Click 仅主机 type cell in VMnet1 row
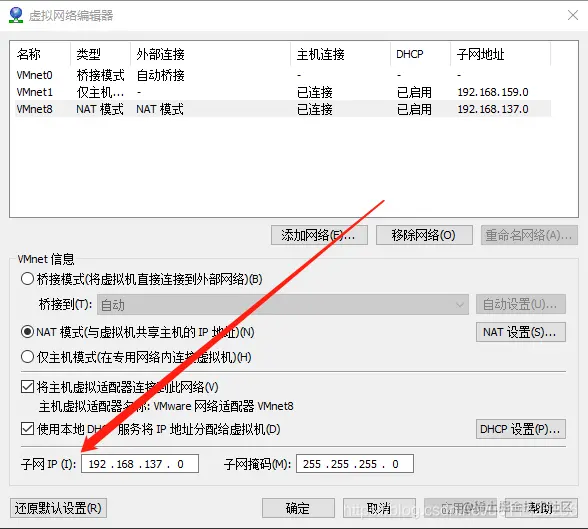This screenshot has height=529, width=588. tap(100, 92)
